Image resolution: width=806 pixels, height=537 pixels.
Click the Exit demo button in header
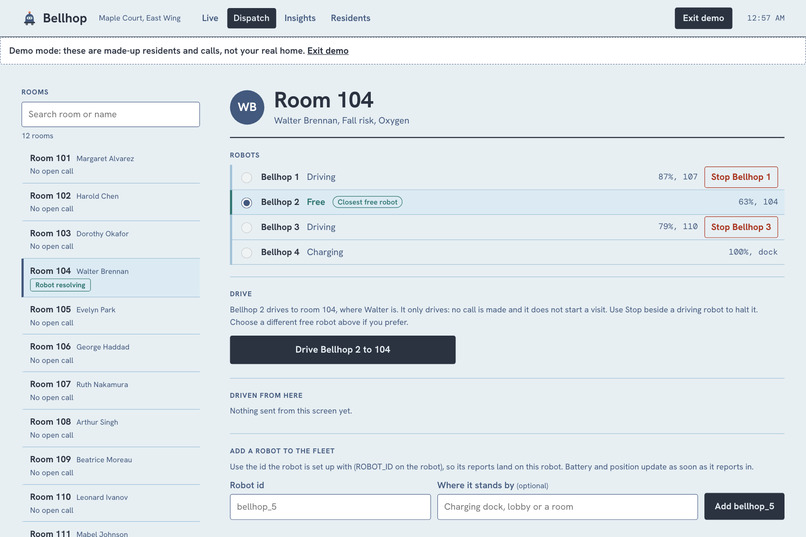pyautogui.click(x=703, y=18)
